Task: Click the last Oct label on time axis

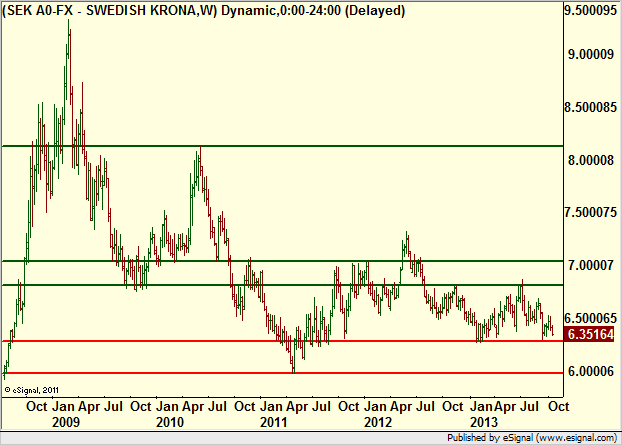Action: (559, 407)
